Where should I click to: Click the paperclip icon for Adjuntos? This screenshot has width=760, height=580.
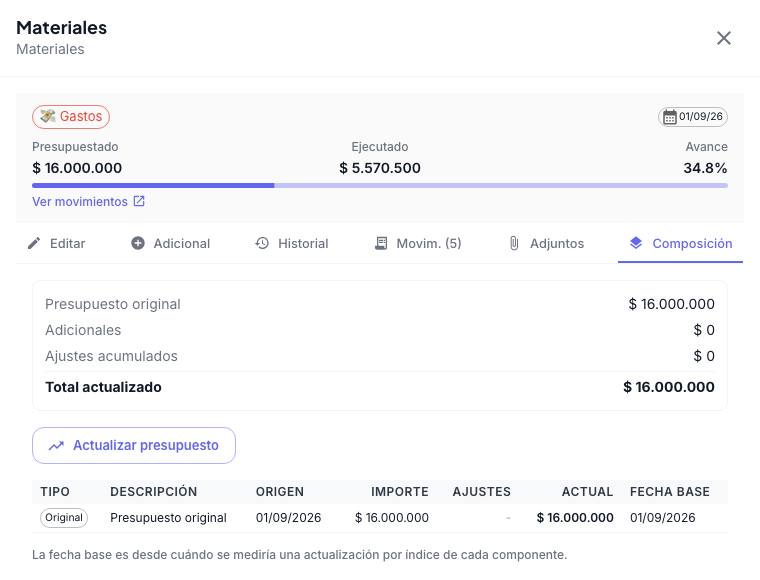514,243
